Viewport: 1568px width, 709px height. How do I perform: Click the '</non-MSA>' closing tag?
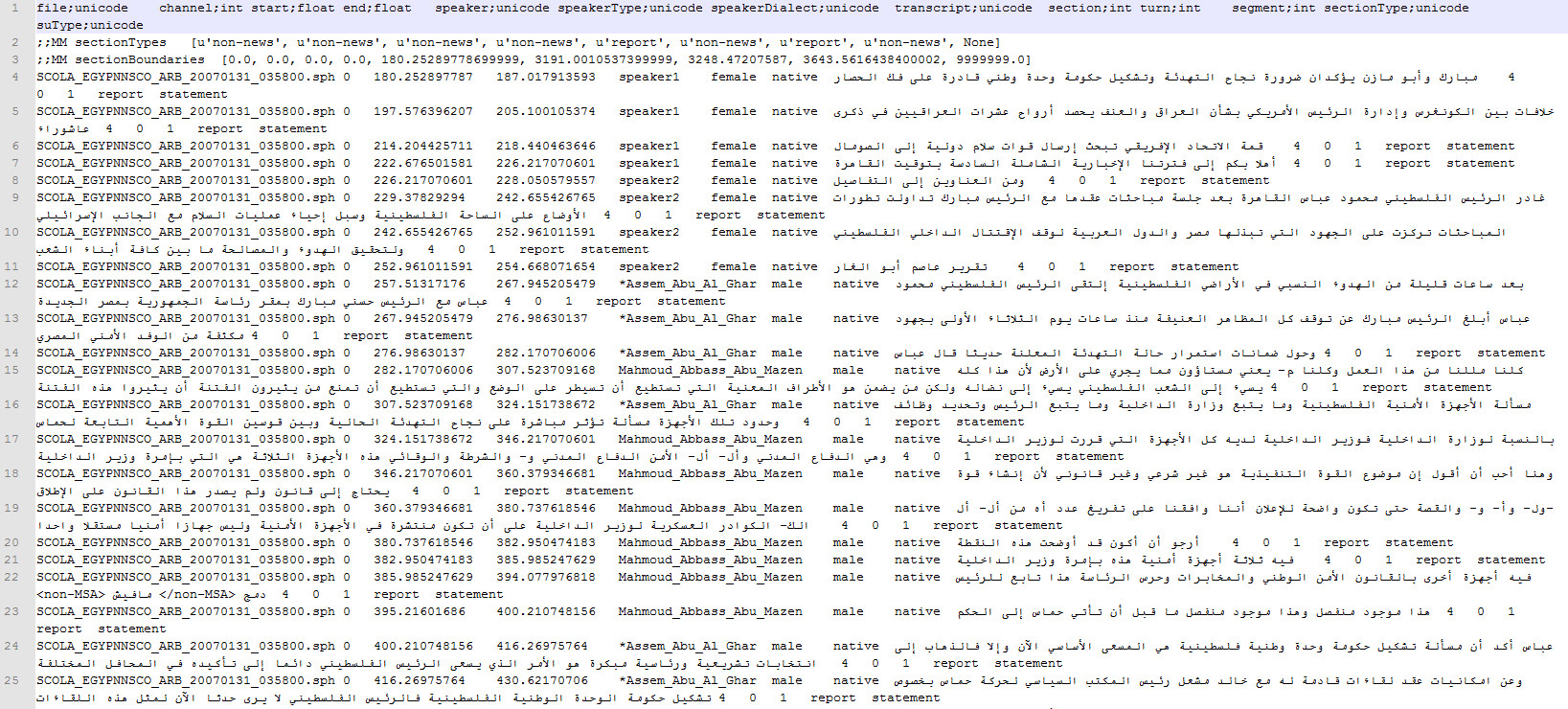[x=197, y=594]
